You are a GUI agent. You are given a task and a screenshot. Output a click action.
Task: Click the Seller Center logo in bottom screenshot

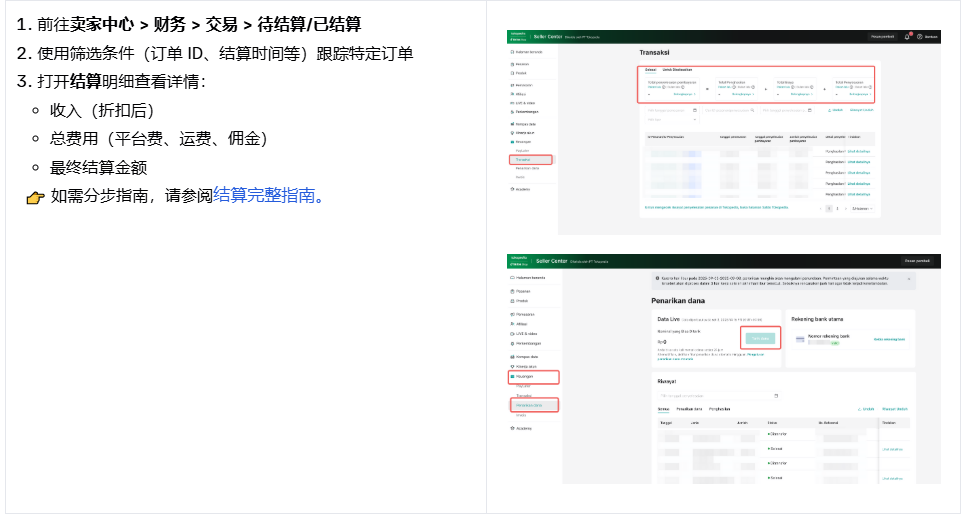(551, 260)
